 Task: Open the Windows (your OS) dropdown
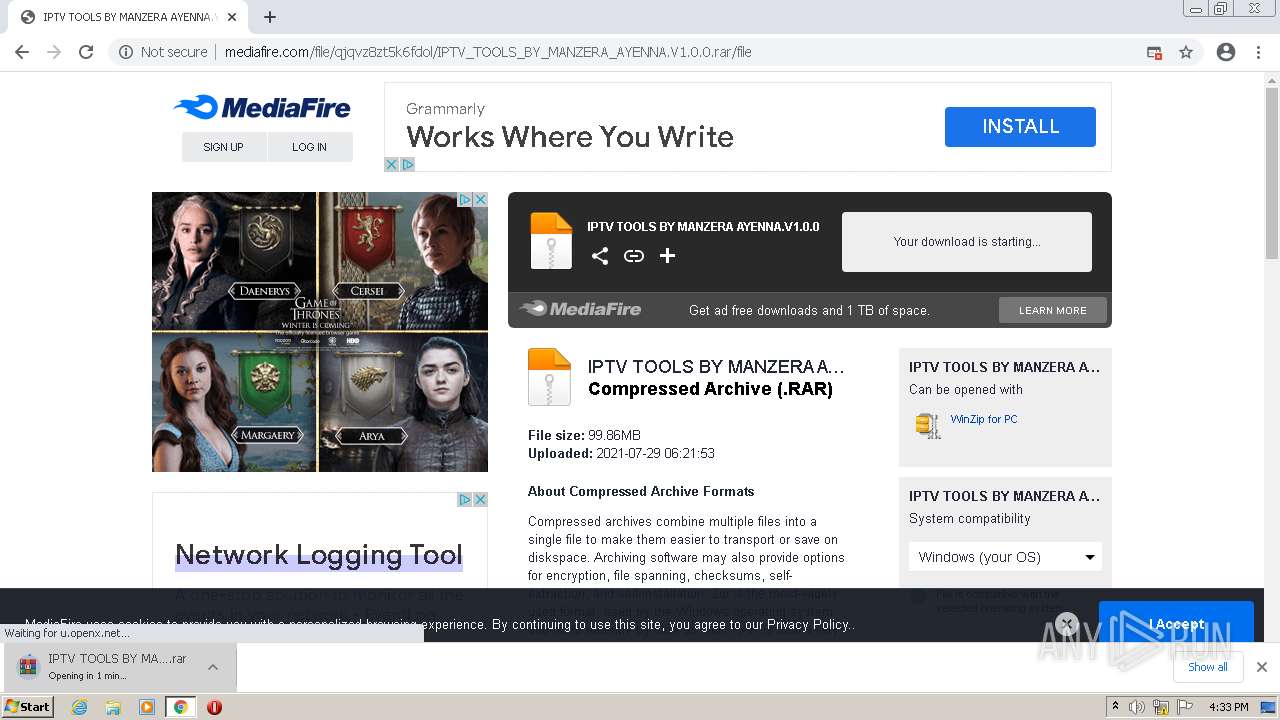click(1005, 557)
